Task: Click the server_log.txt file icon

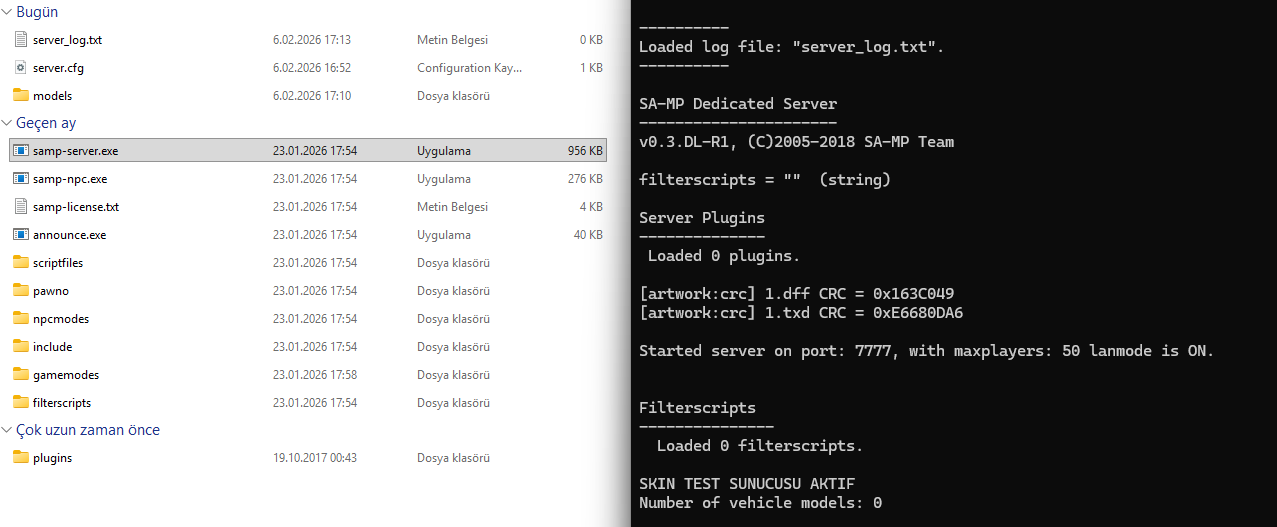Action: [x=21, y=40]
